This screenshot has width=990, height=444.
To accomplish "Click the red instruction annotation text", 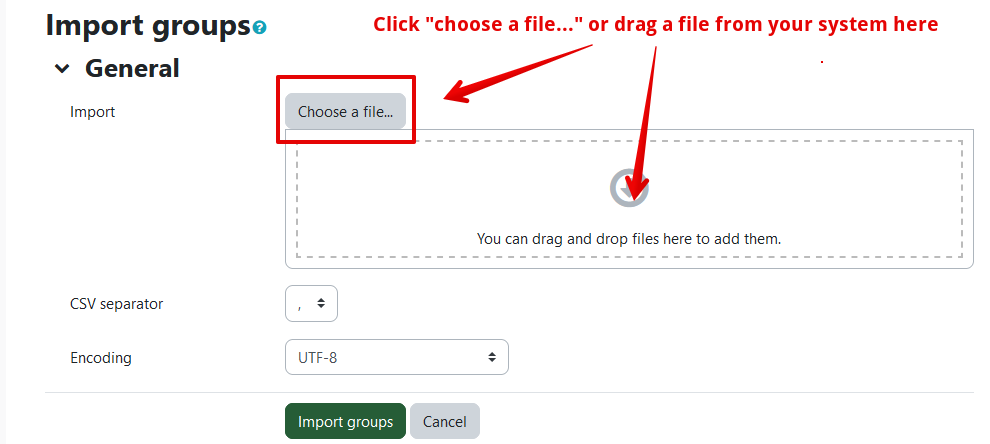I will [x=655, y=24].
